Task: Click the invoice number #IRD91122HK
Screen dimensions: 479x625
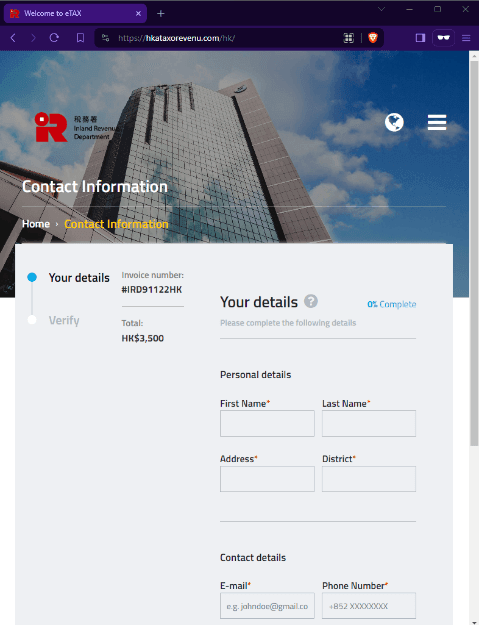Action: [x=151, y=290]
